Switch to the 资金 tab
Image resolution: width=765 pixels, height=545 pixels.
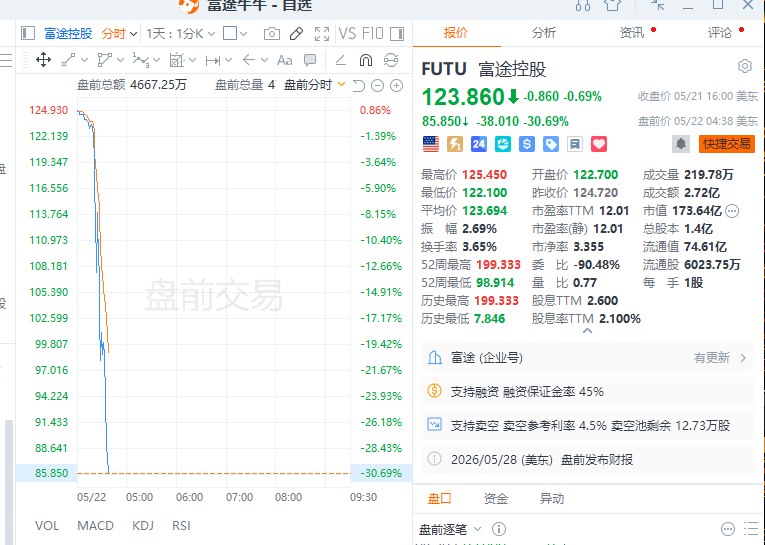point(495,498)
